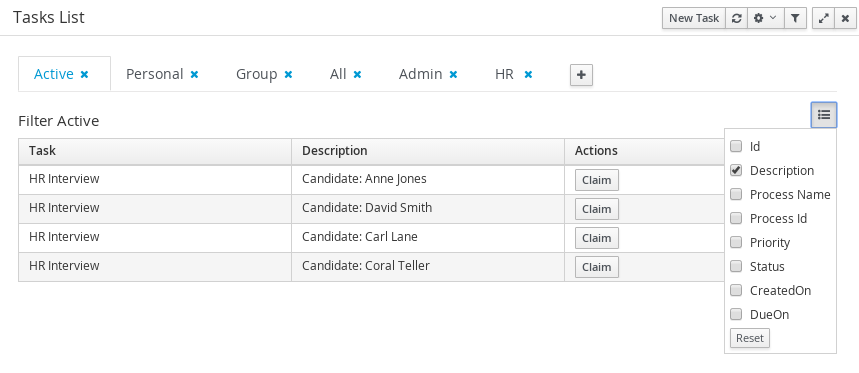Image resolution: width=859 pixels, height=373 pixels.
Task: Claim the Carl Lane interview task
Action: [597, 238]
